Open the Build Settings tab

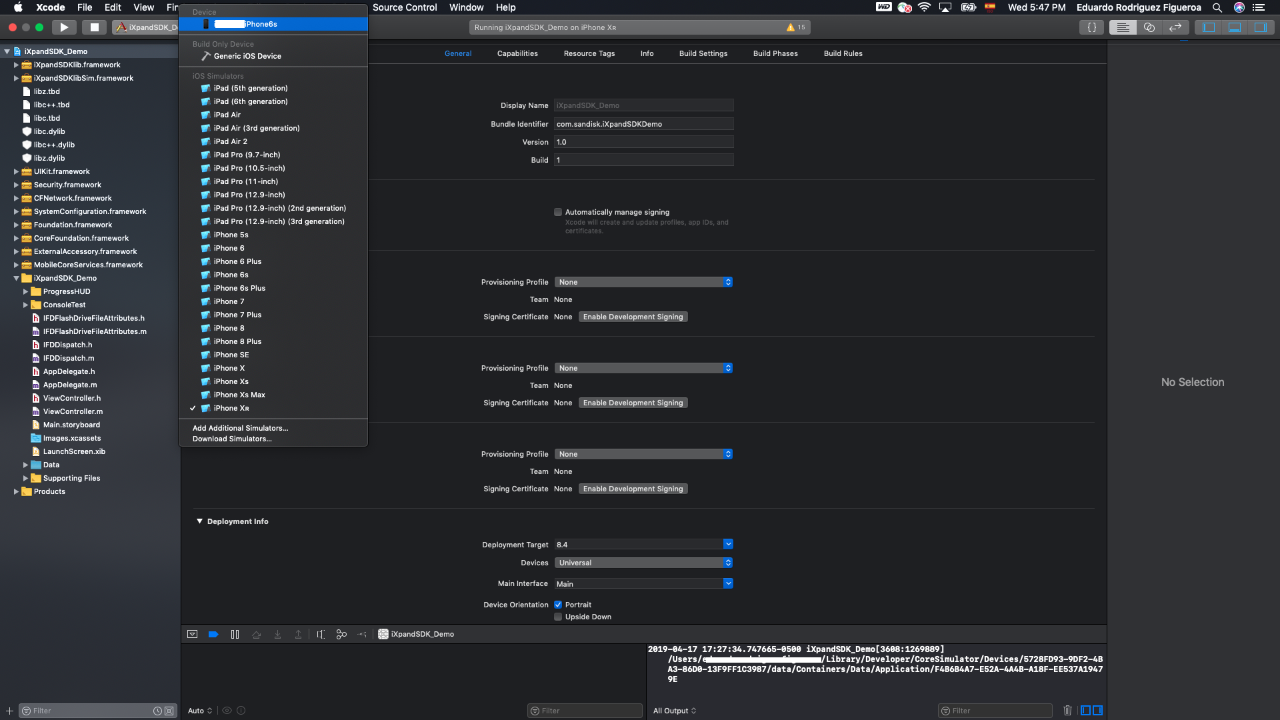pyautogui.click(x=703, y=53)
